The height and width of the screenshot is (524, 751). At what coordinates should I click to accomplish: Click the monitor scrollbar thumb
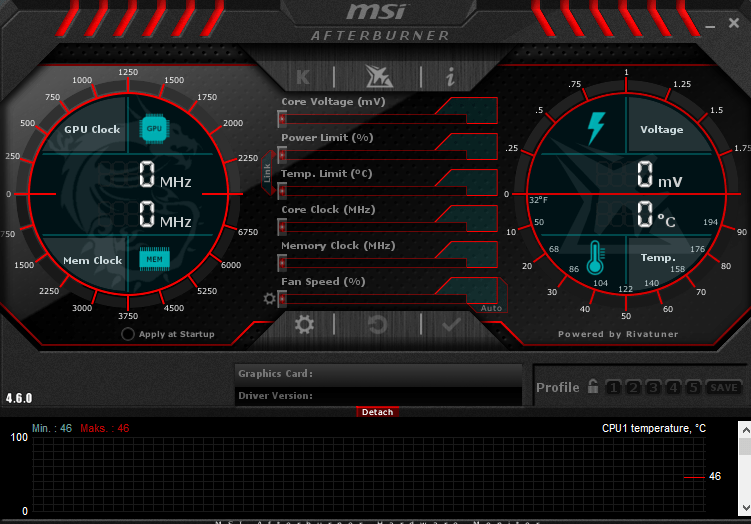pyautogui.click(x=745, y=446)
